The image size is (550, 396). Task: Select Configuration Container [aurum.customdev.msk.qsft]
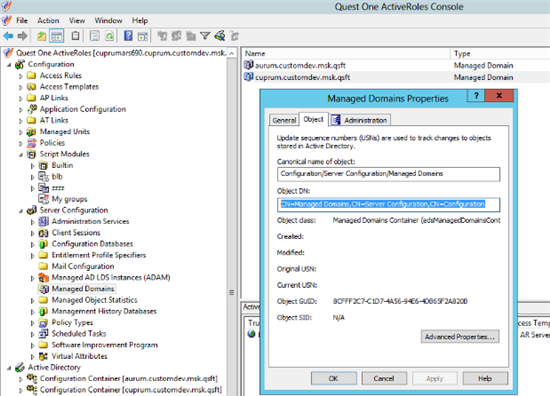(128, 378)
